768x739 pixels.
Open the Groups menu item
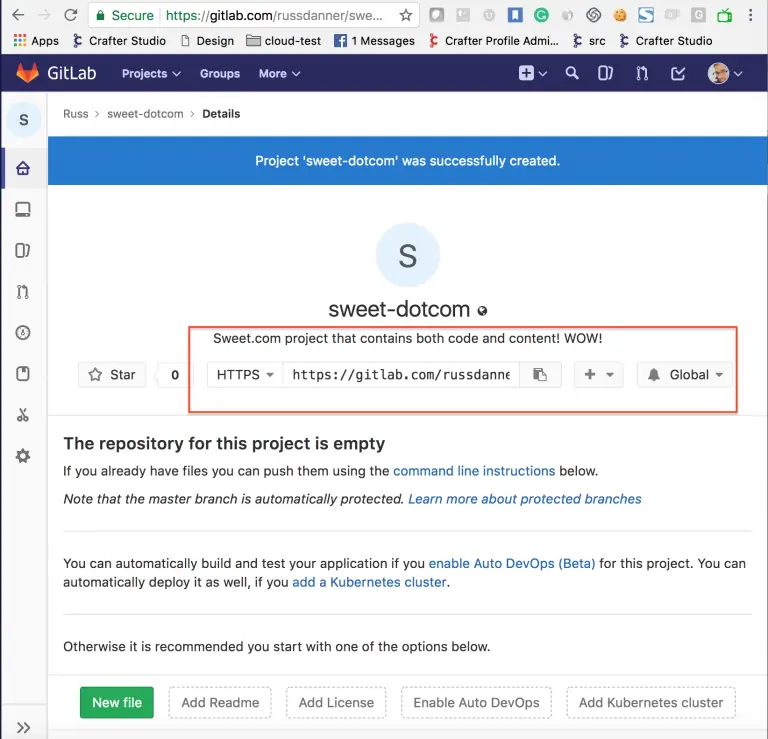tap(219, 73)
